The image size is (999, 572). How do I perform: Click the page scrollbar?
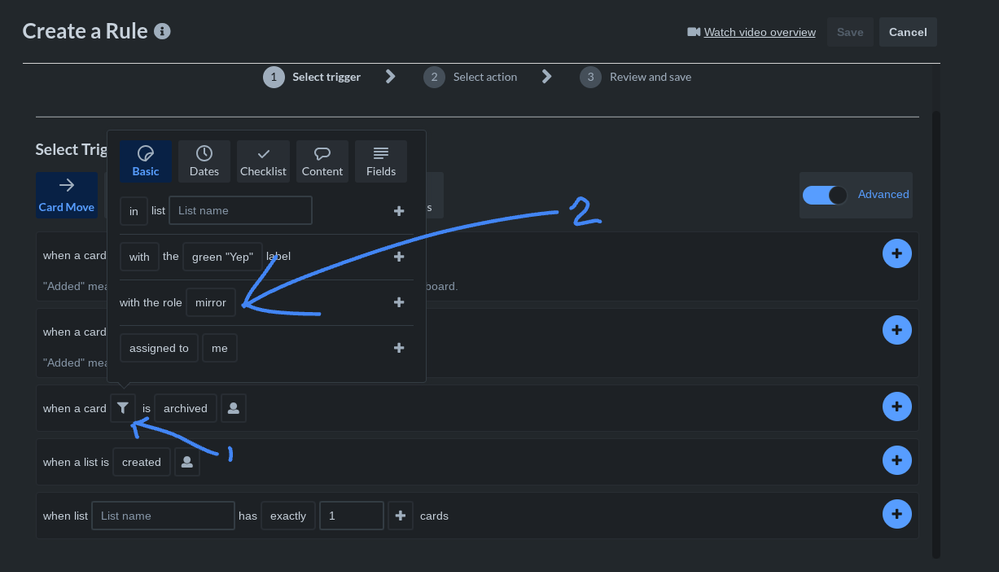936,334
